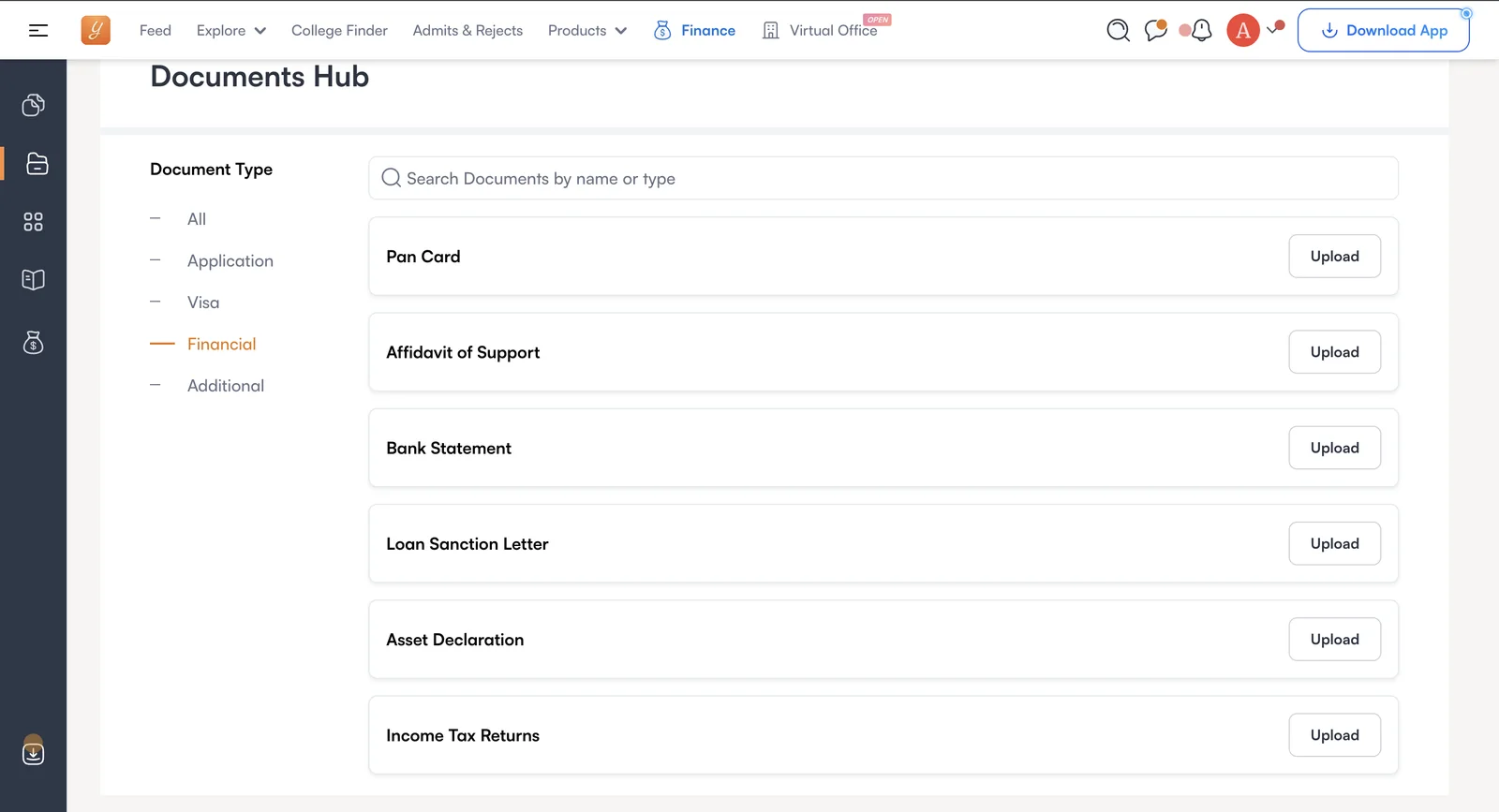
Task: Click the Finance money bag icon
Action: click(662, 31)
